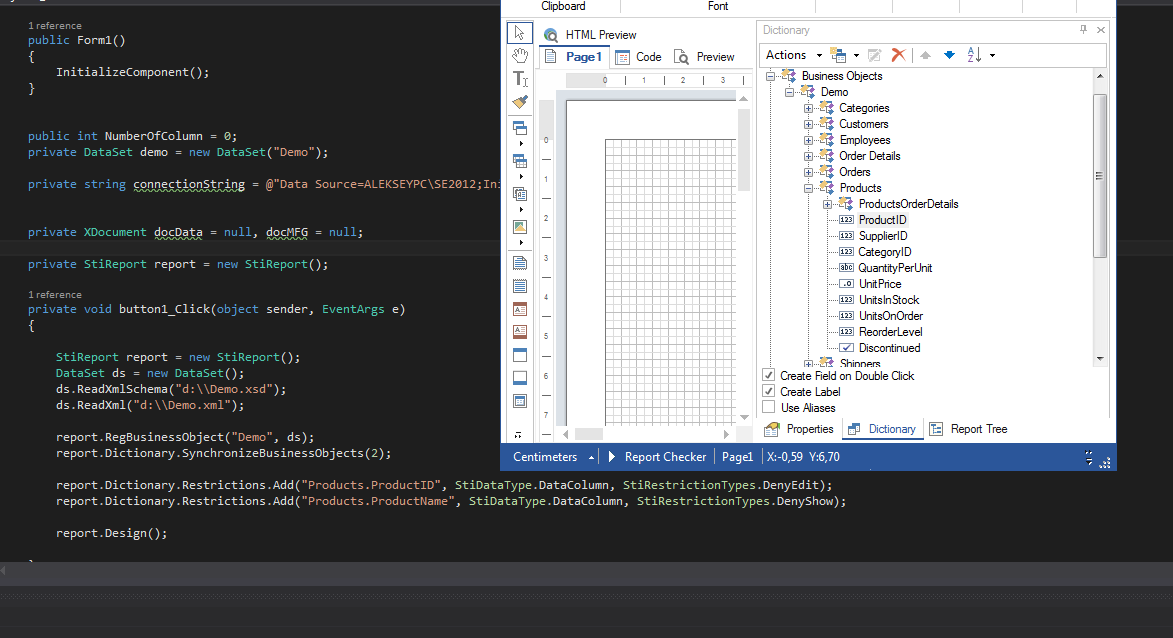Click button1_Click method name in code editor

(x=165, y=309)
